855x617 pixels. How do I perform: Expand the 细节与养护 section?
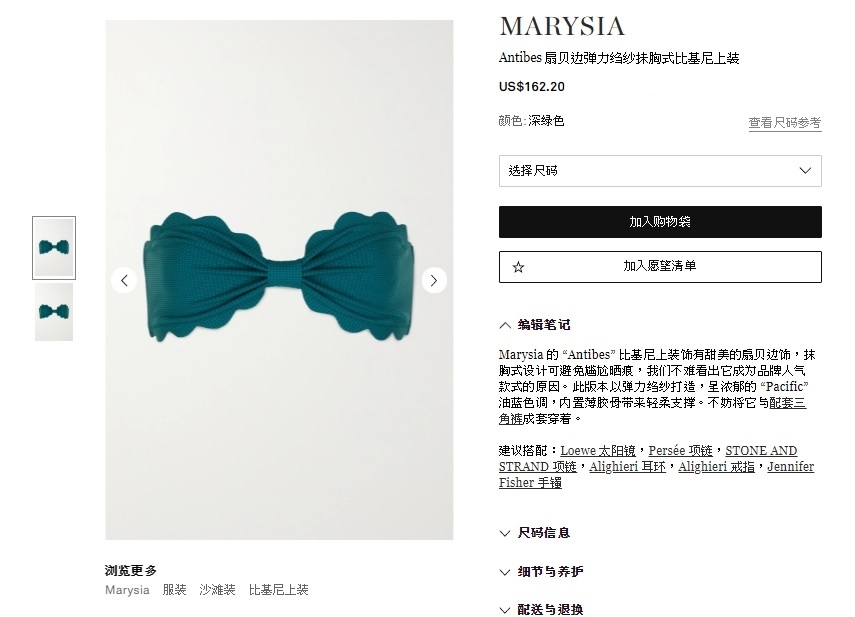point(541,572)
